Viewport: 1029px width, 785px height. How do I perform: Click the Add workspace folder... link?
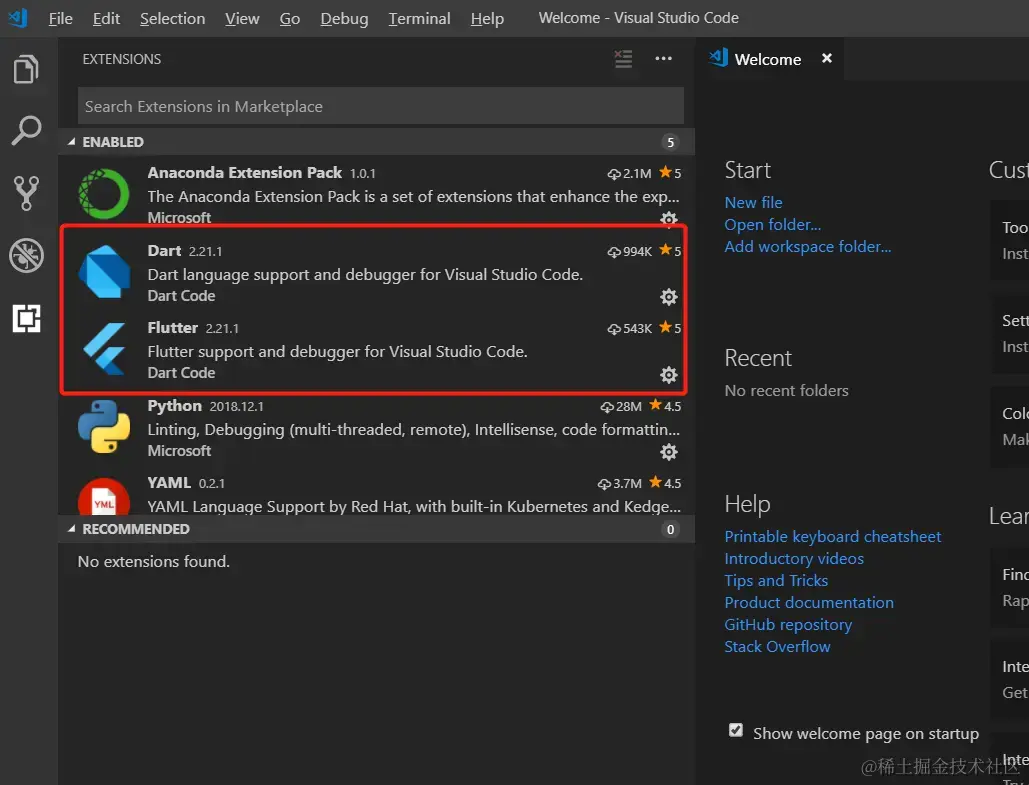coord(808,247)
